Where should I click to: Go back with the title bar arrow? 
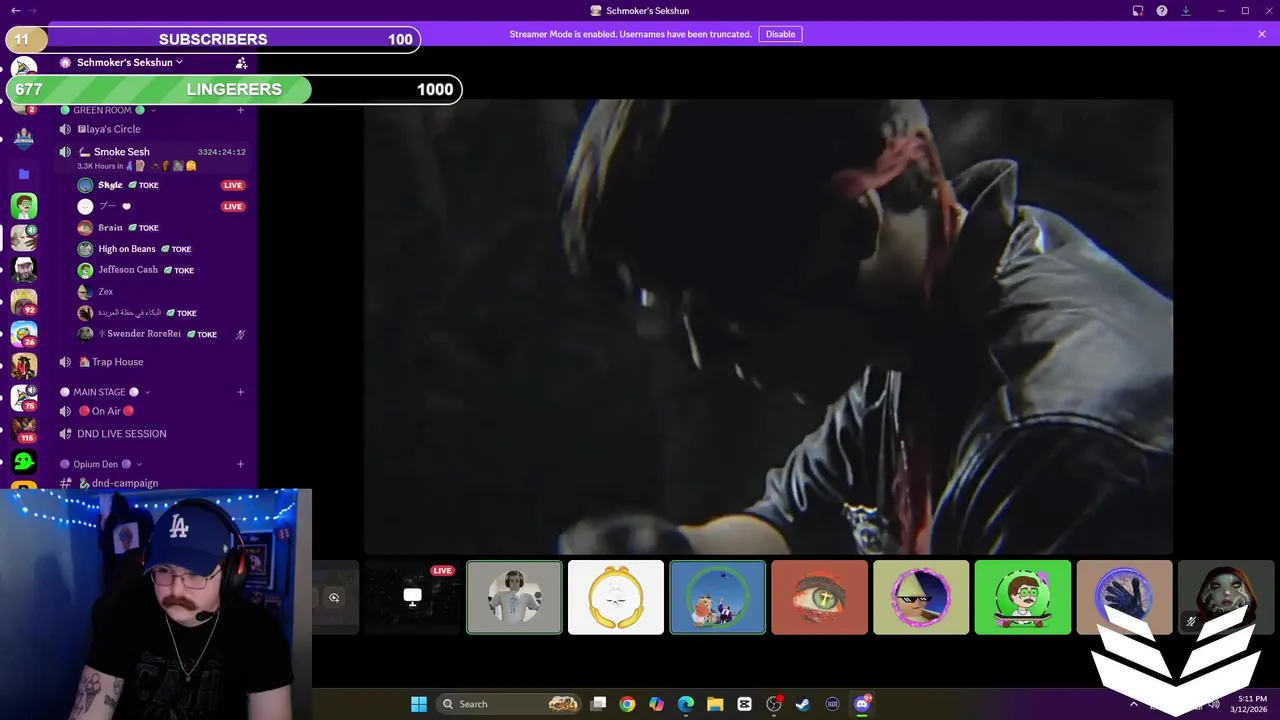[x=15, y=11]
